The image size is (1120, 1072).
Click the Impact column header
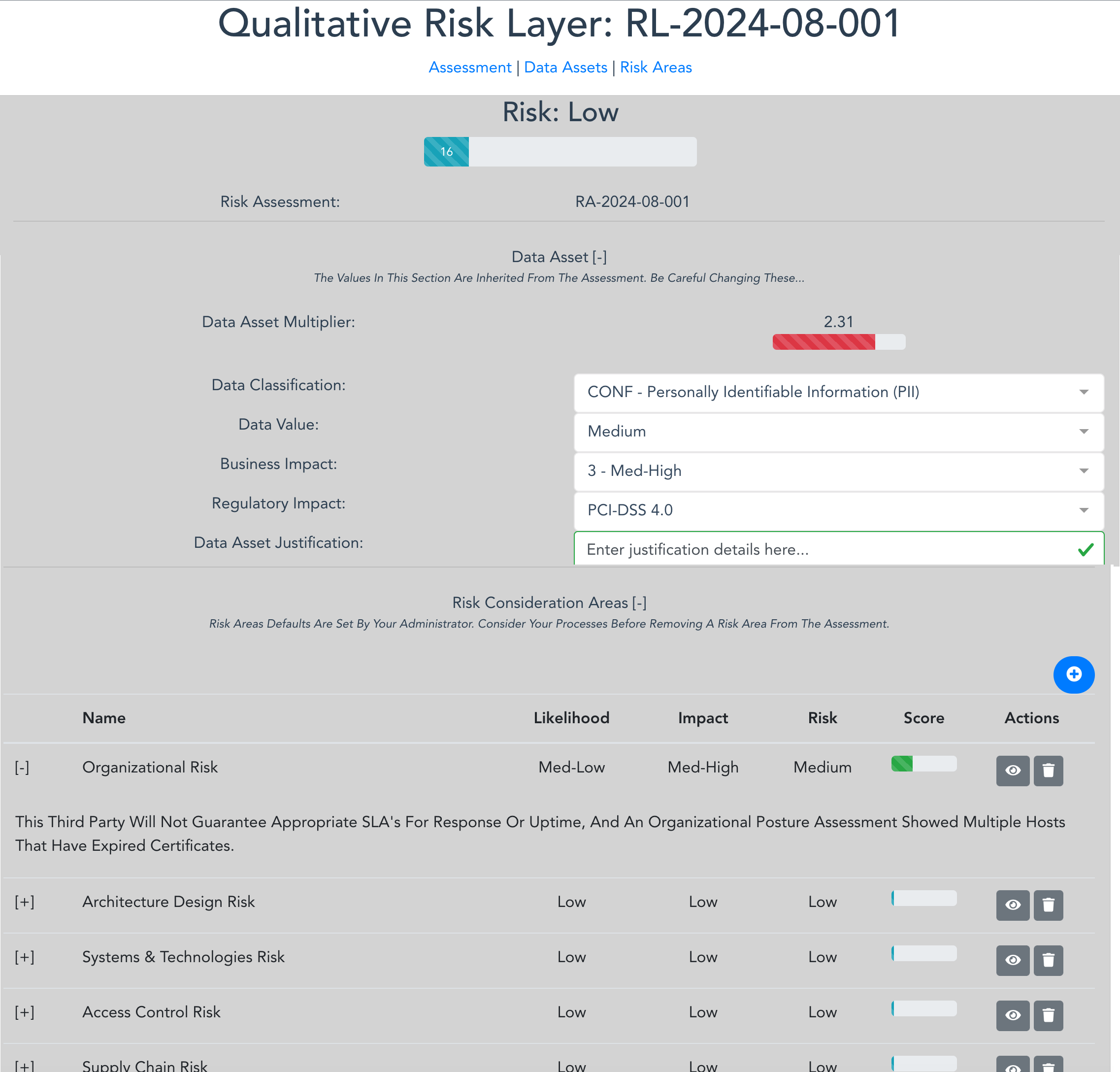pyautogui.click(x=702, y=718)
